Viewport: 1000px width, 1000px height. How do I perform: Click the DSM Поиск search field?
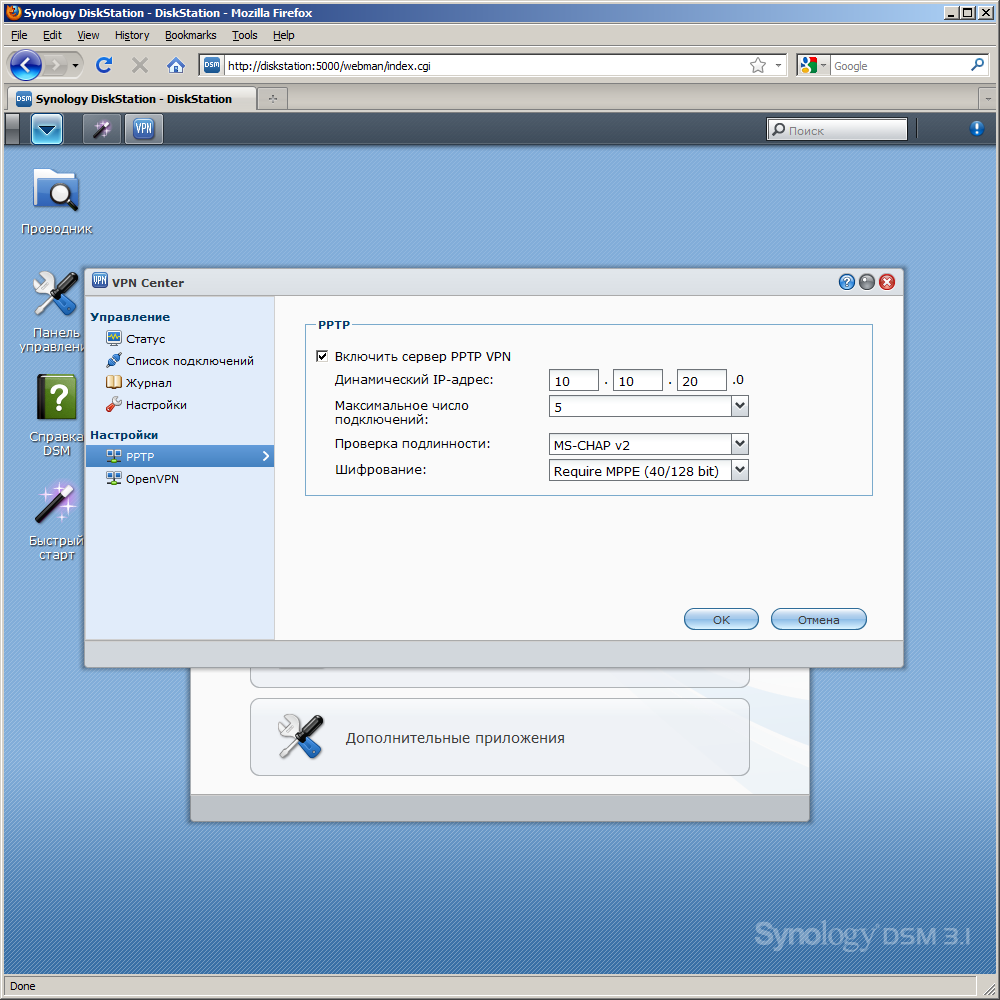click(x=837, y=129)
